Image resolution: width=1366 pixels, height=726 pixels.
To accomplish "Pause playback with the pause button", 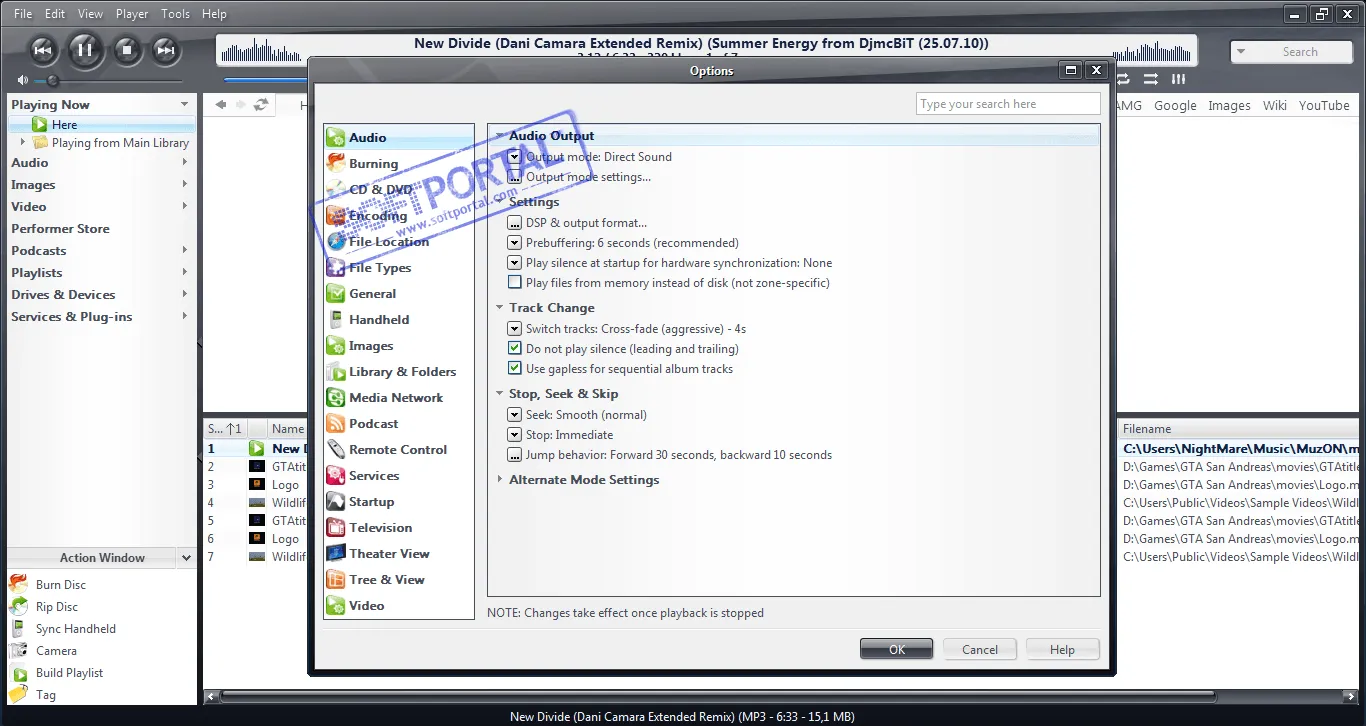I will [x=85, y=49].
